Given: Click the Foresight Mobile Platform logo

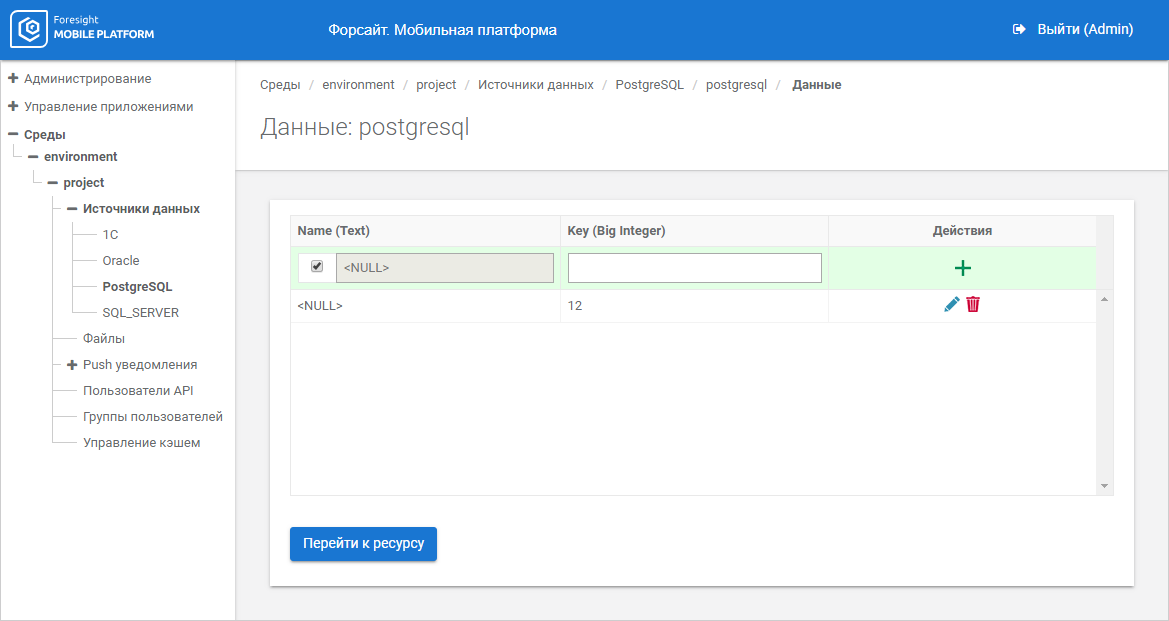Looking at the screenshot, I should click(x=83, y=30).
